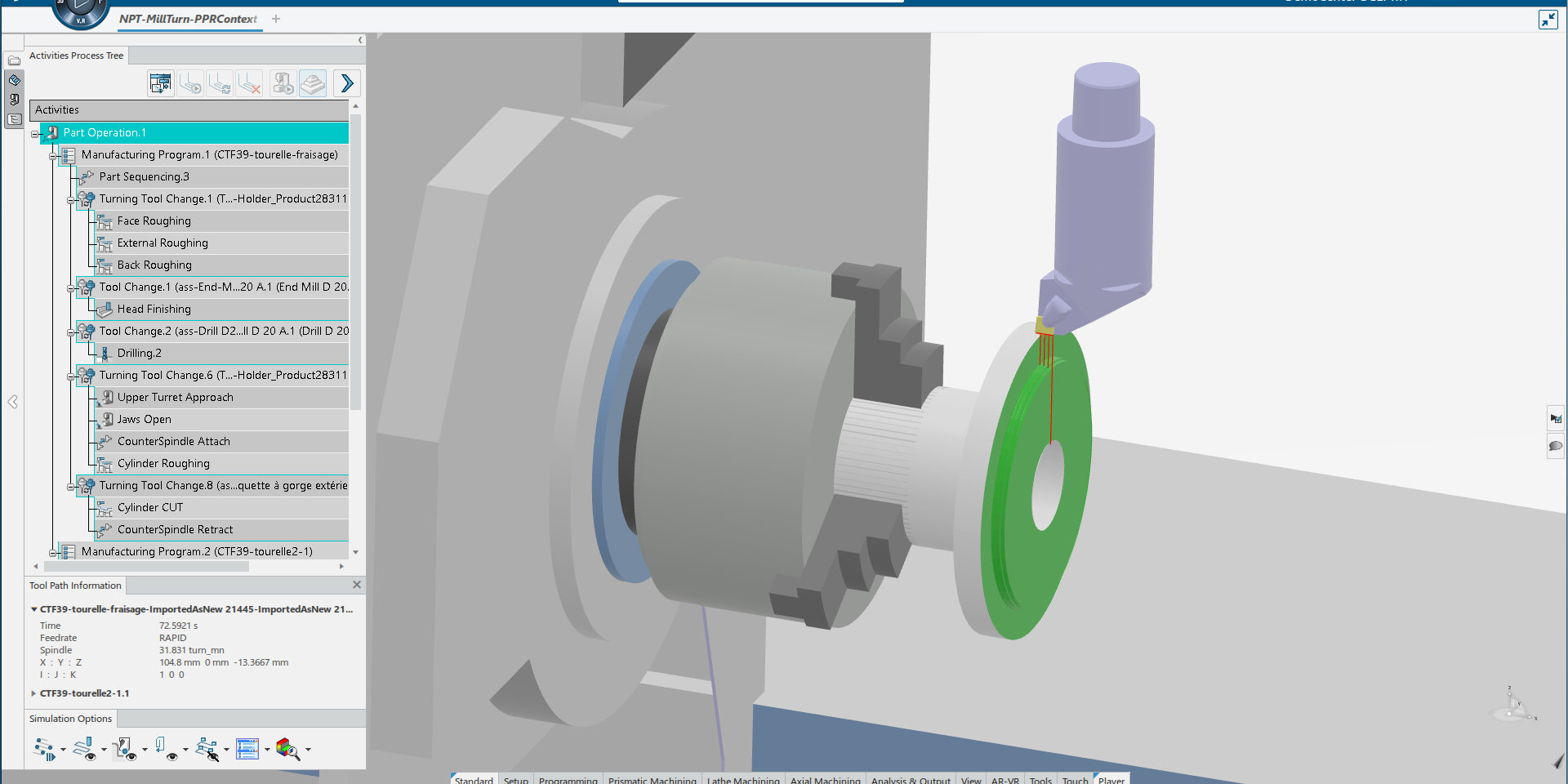This screenshot has height=784, width=1568.
Task: Click the folder icon in left sidebar
Action: [14, 60]
